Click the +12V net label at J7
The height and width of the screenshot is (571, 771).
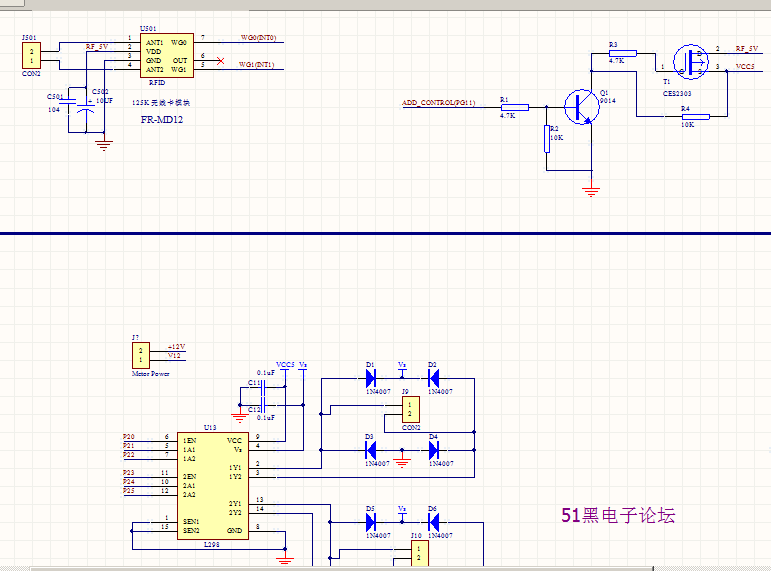[x=177, y=347]
